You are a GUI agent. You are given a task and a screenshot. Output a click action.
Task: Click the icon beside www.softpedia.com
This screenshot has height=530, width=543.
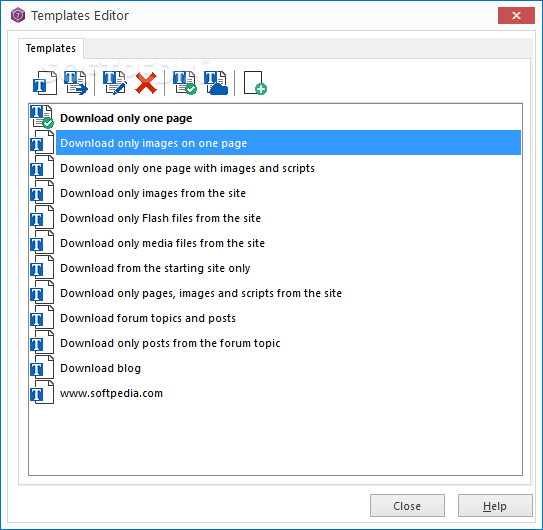42,392
